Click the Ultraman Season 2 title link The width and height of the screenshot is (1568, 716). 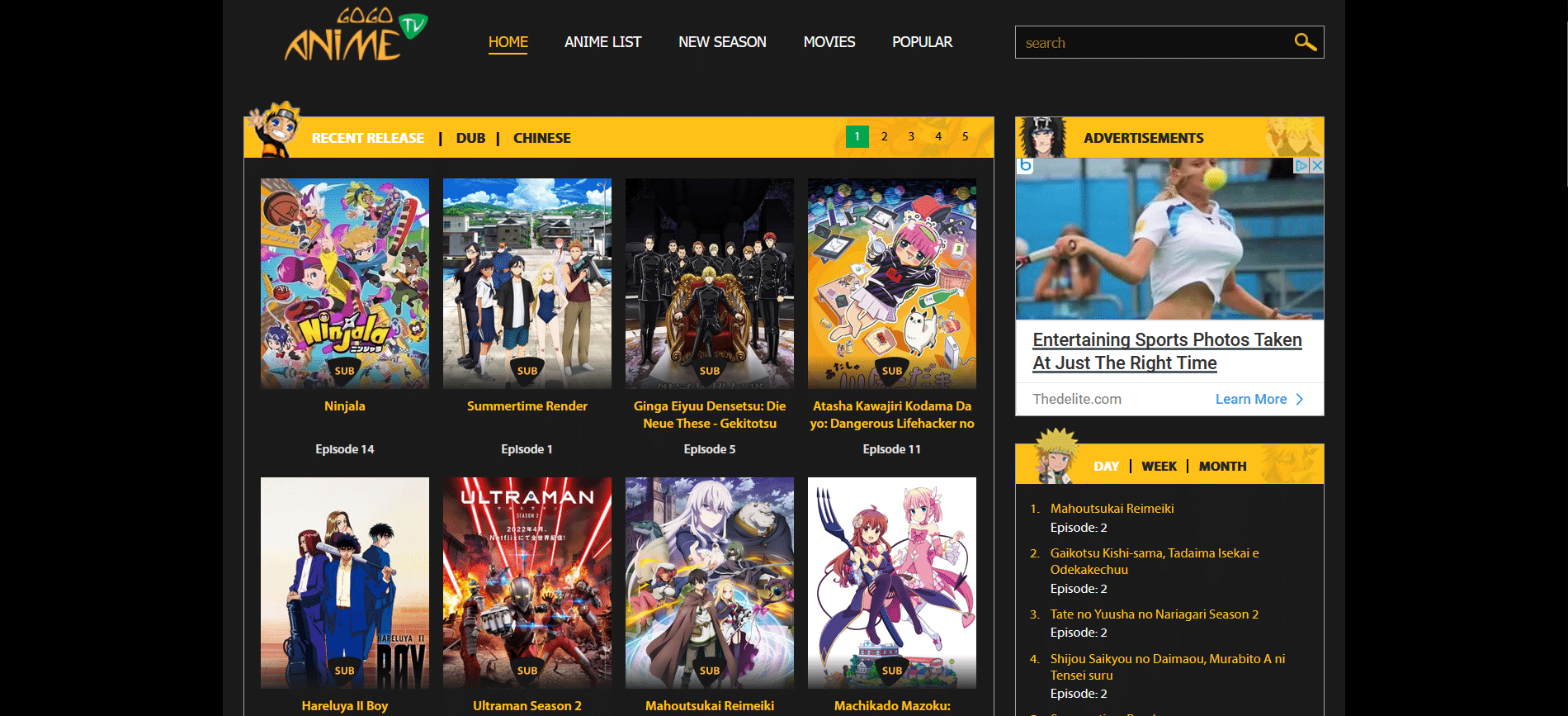coord(527,706)
